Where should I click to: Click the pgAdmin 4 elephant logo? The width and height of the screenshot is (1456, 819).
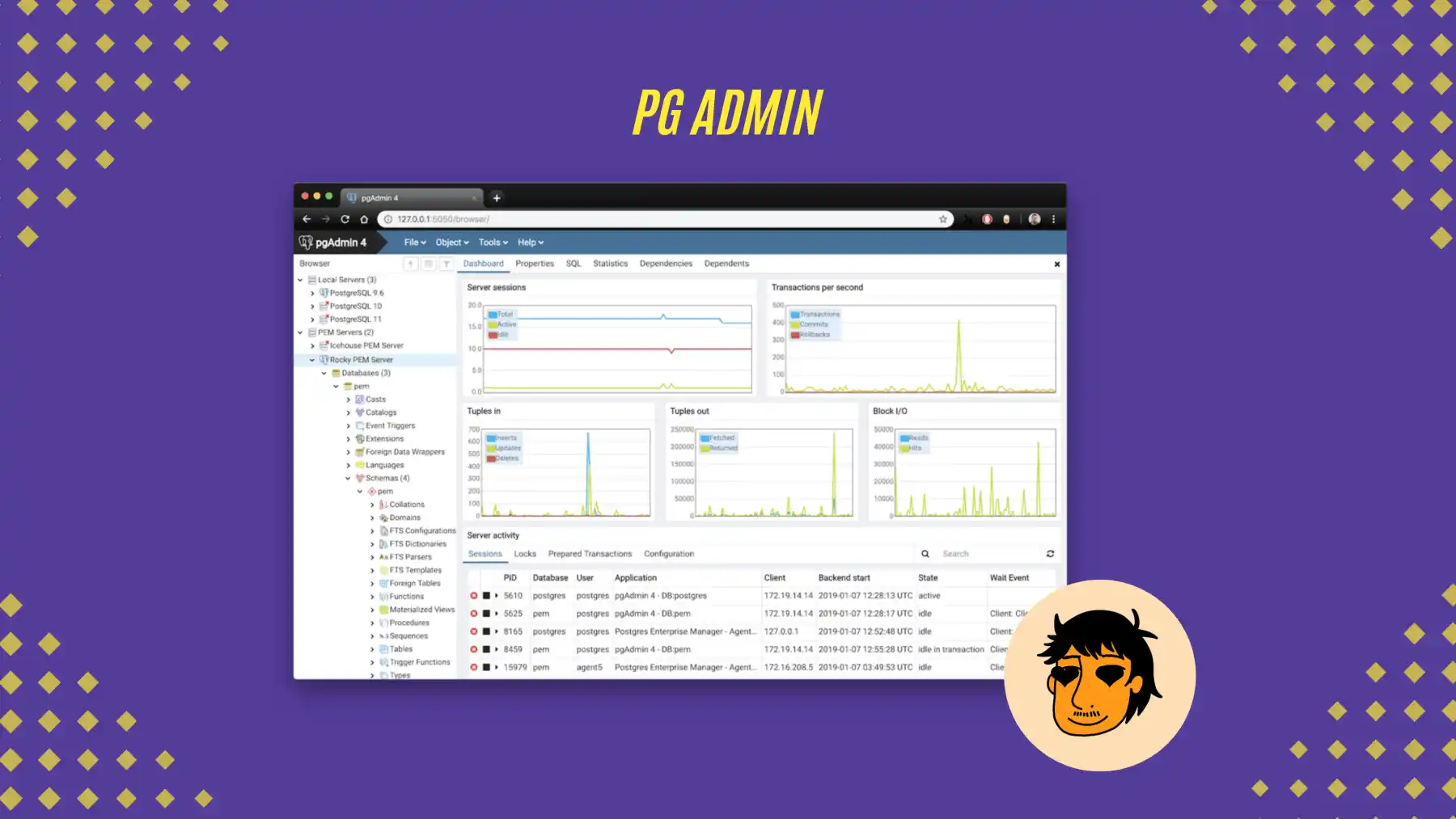(306, 242)
